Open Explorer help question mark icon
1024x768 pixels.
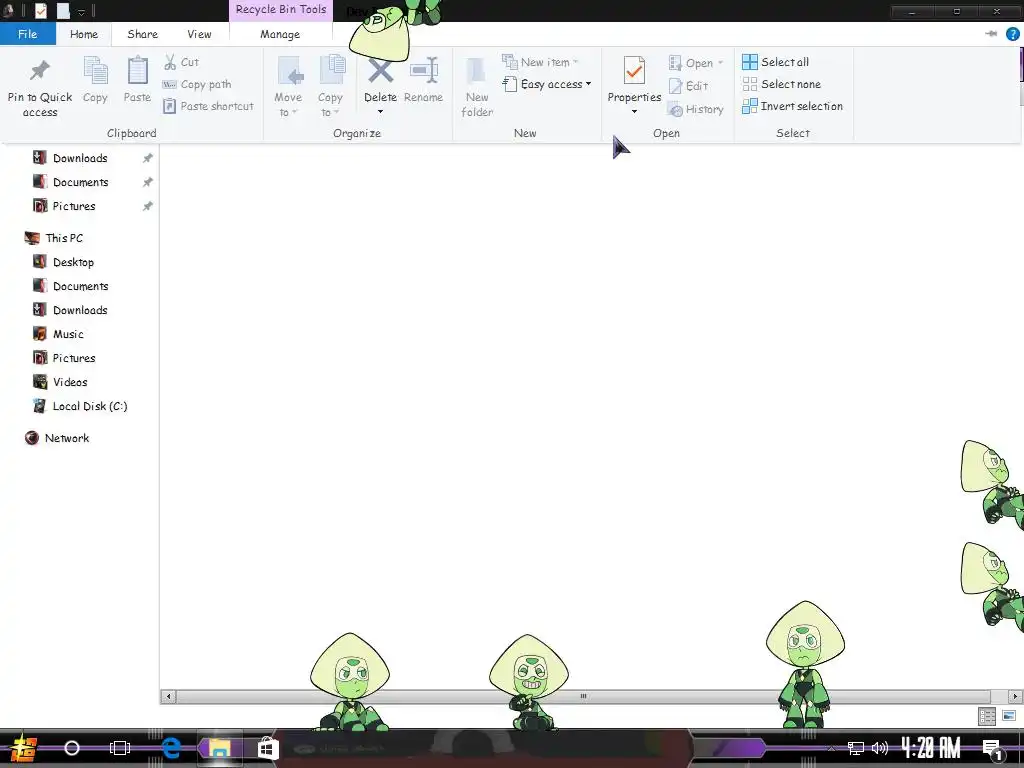pos(1012,34)
